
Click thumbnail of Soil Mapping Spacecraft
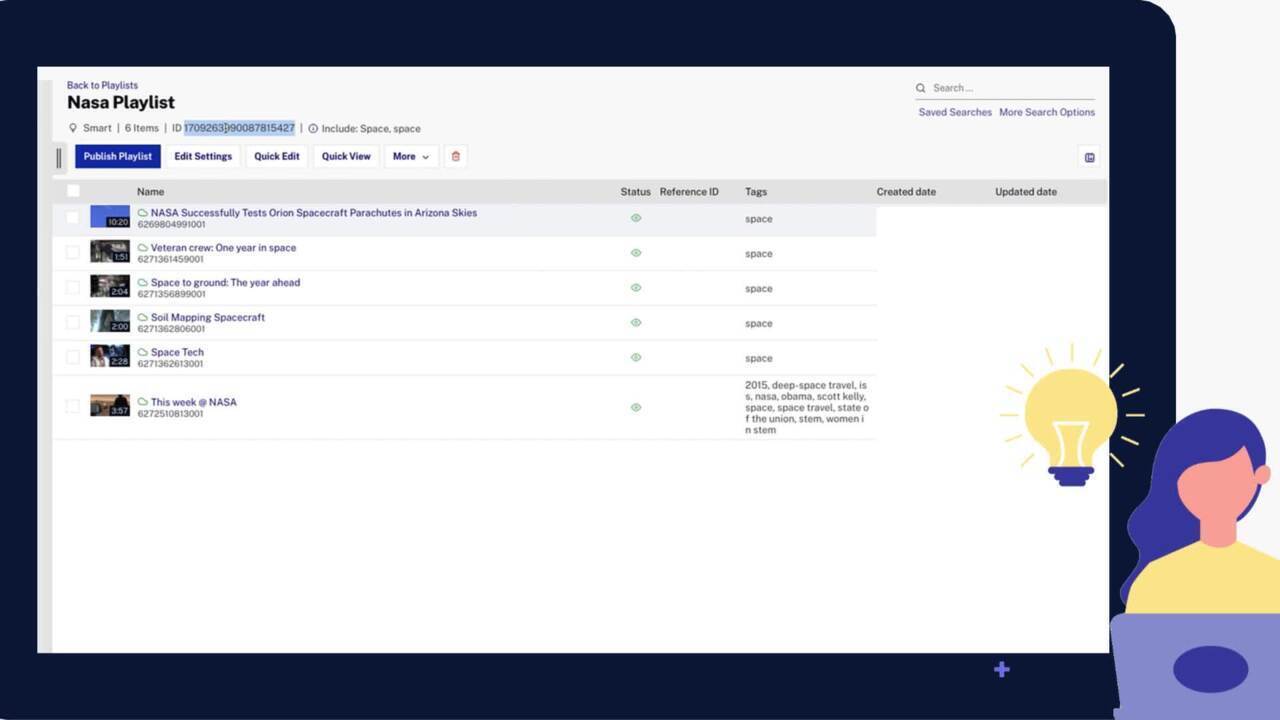coord(110,321)
